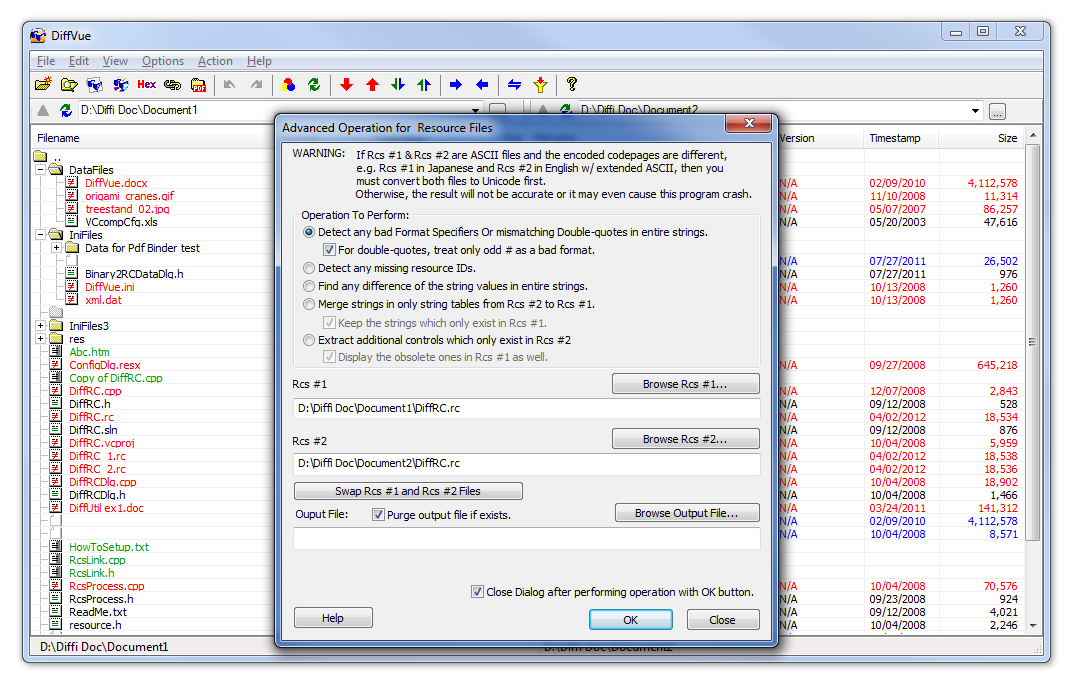Click the Close button next to OK
This screenshot has width=1075, height=683.
[x=723, y=619]
